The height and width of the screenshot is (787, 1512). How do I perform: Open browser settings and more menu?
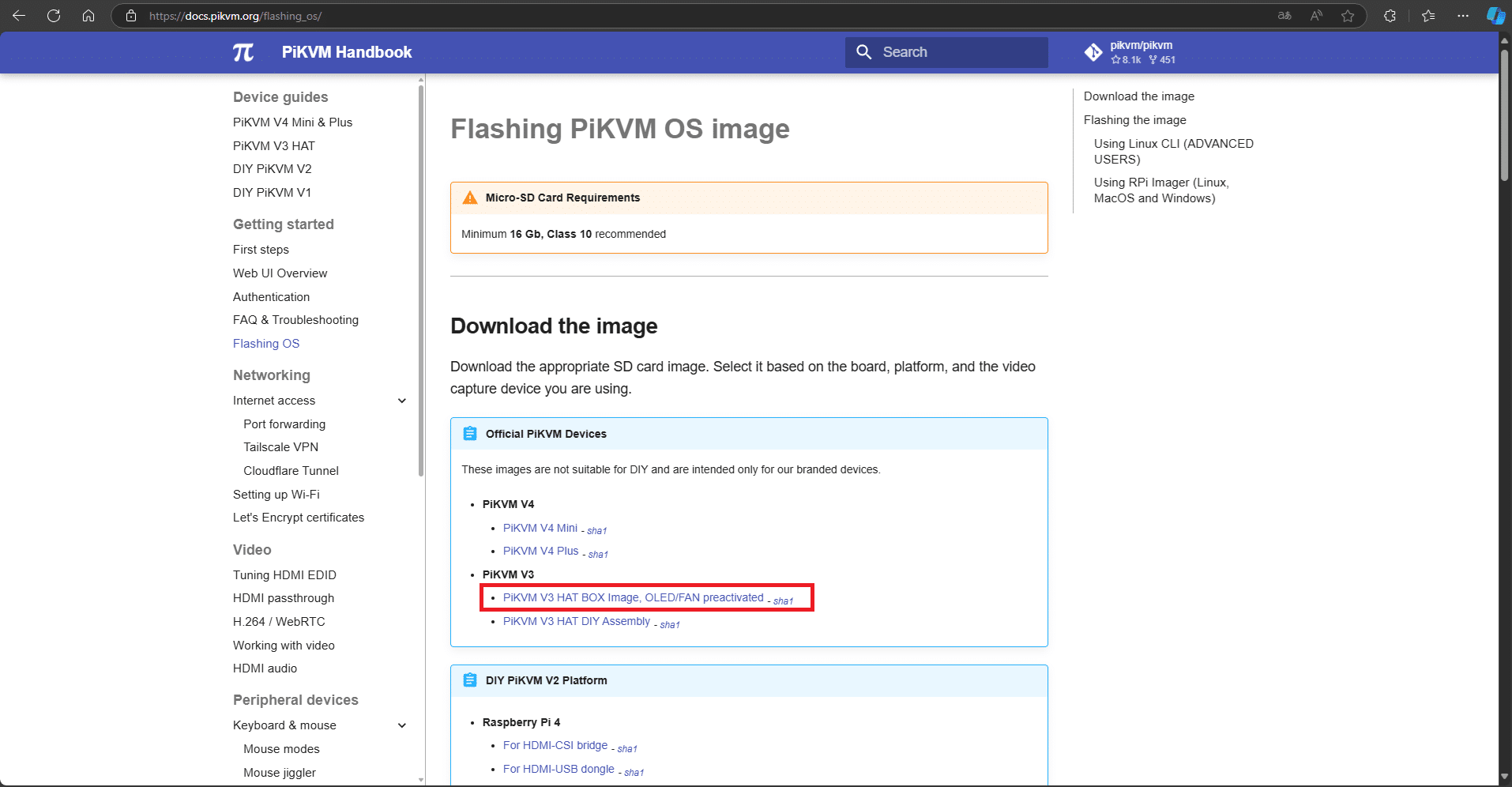click(1463, 16)
